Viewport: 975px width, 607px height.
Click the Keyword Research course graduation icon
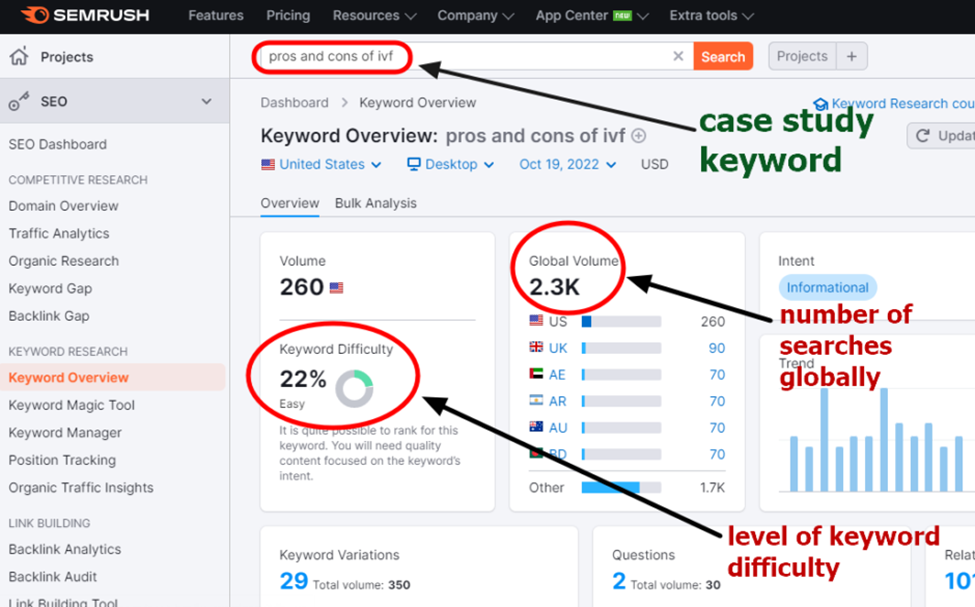pyautogui.click(x=820, y=103)
